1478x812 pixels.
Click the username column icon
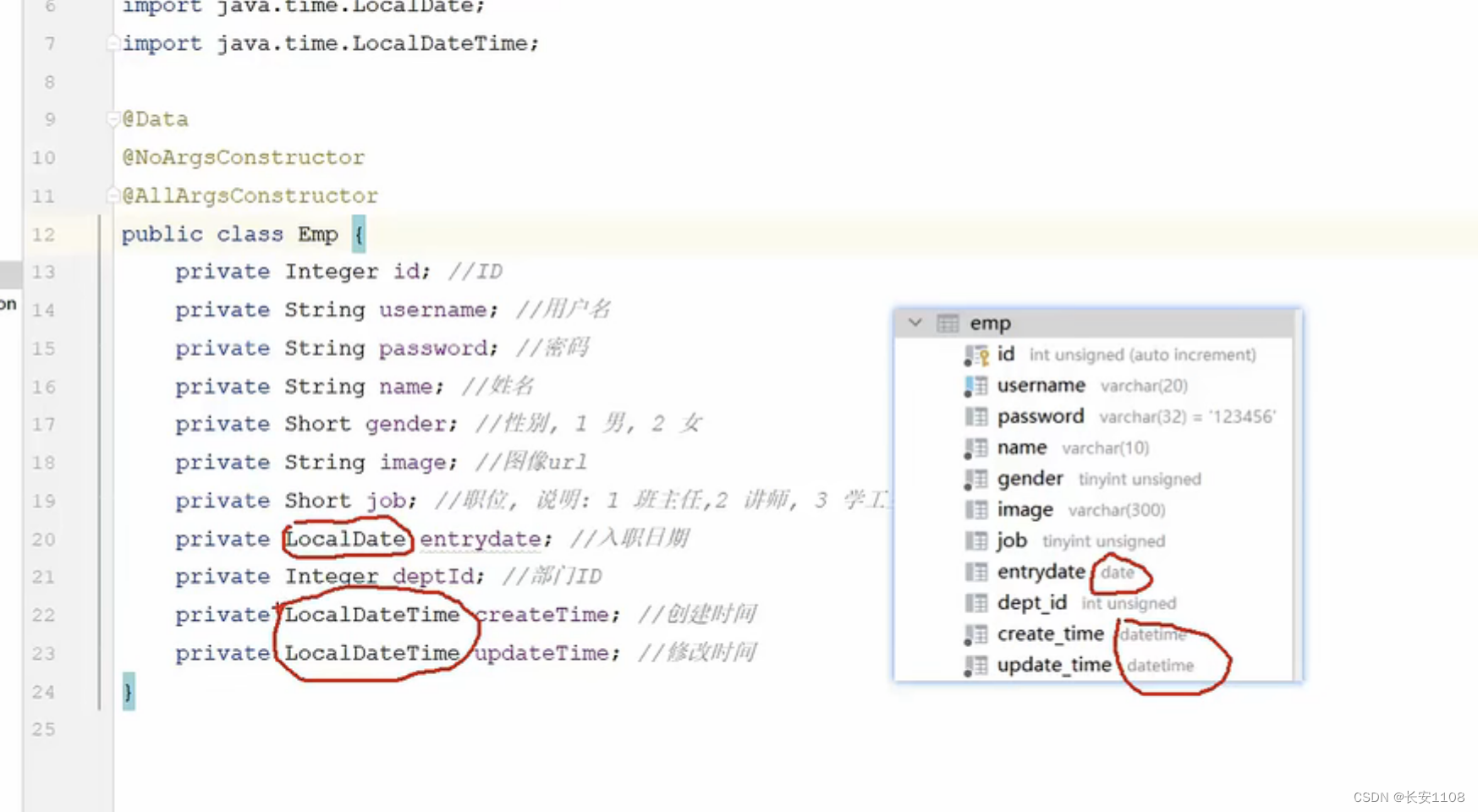coord(976,387)
